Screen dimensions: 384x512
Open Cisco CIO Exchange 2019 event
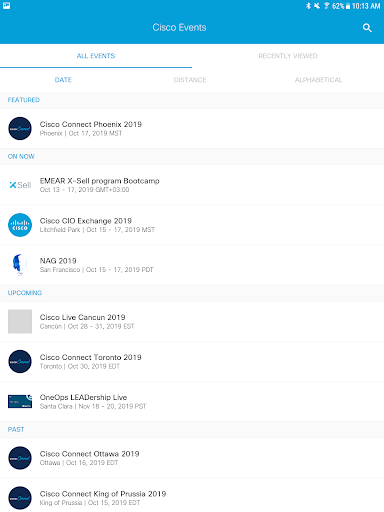[x=192, y=225]
